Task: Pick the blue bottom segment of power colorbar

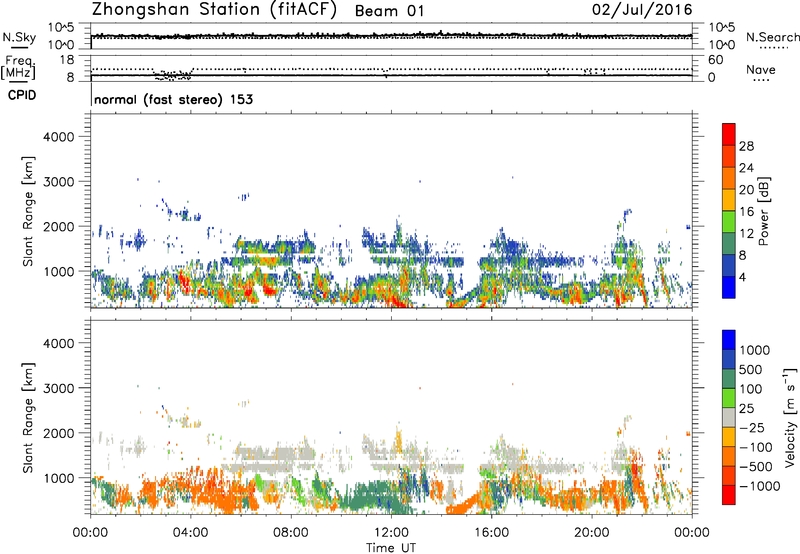Action: [729, 288]
